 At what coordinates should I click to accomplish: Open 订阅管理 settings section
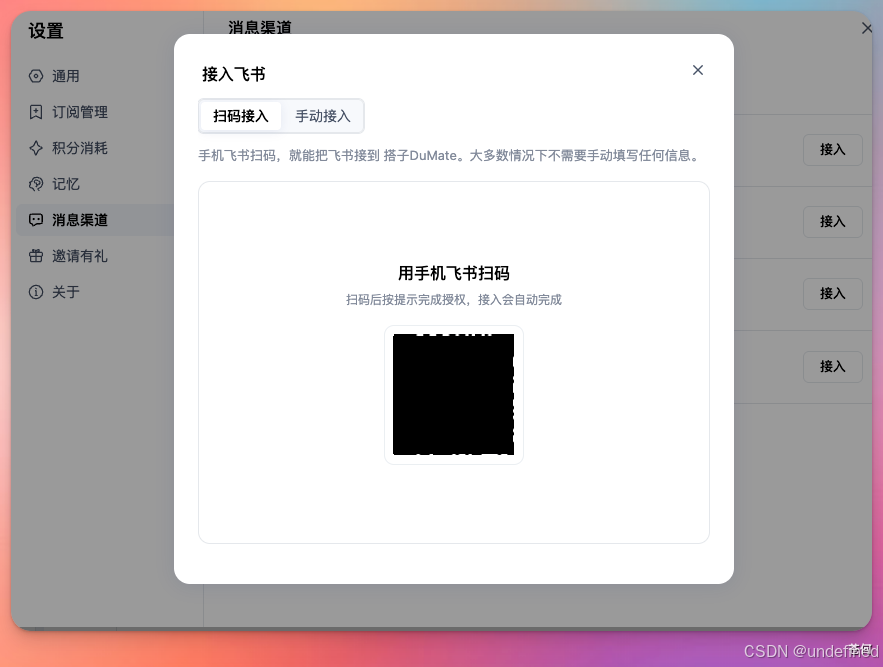[x=95, y=112]
